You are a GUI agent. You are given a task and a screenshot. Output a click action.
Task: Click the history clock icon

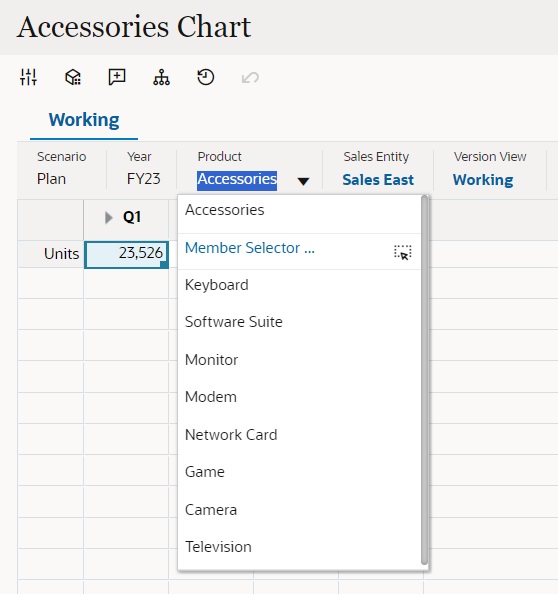coord(206,77)
